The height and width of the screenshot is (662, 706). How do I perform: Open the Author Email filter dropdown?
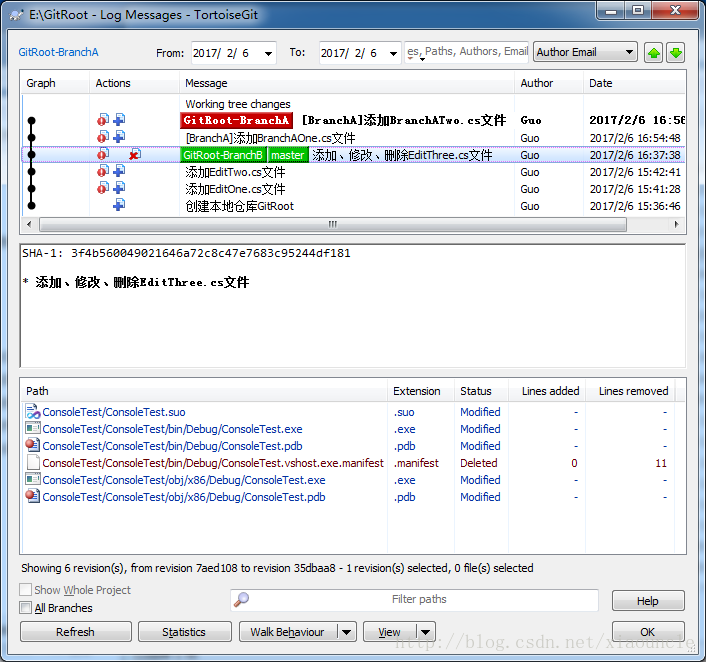point(629,52)
